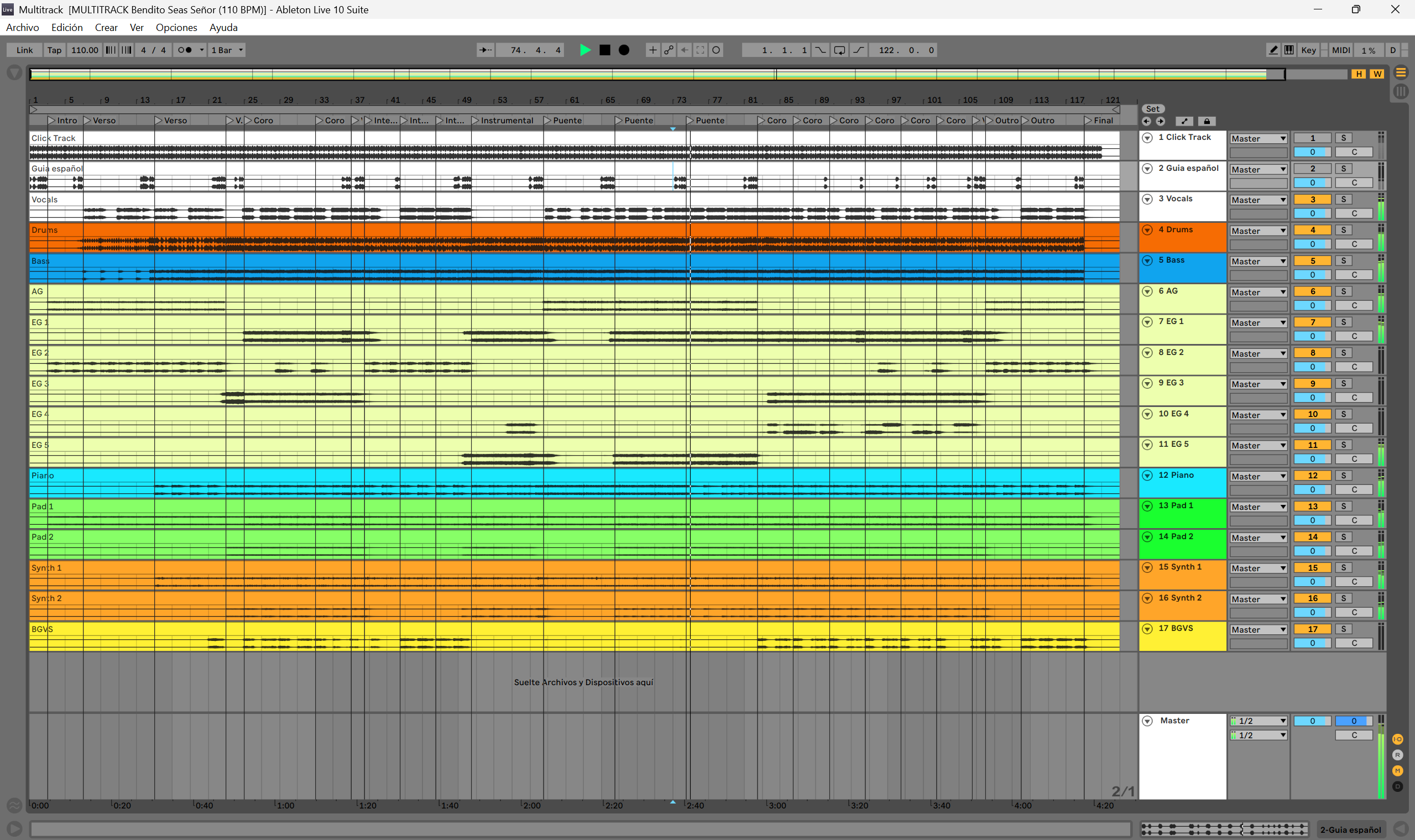
Task: Click the tempo field 110.00
Action: tap(85, 50)
